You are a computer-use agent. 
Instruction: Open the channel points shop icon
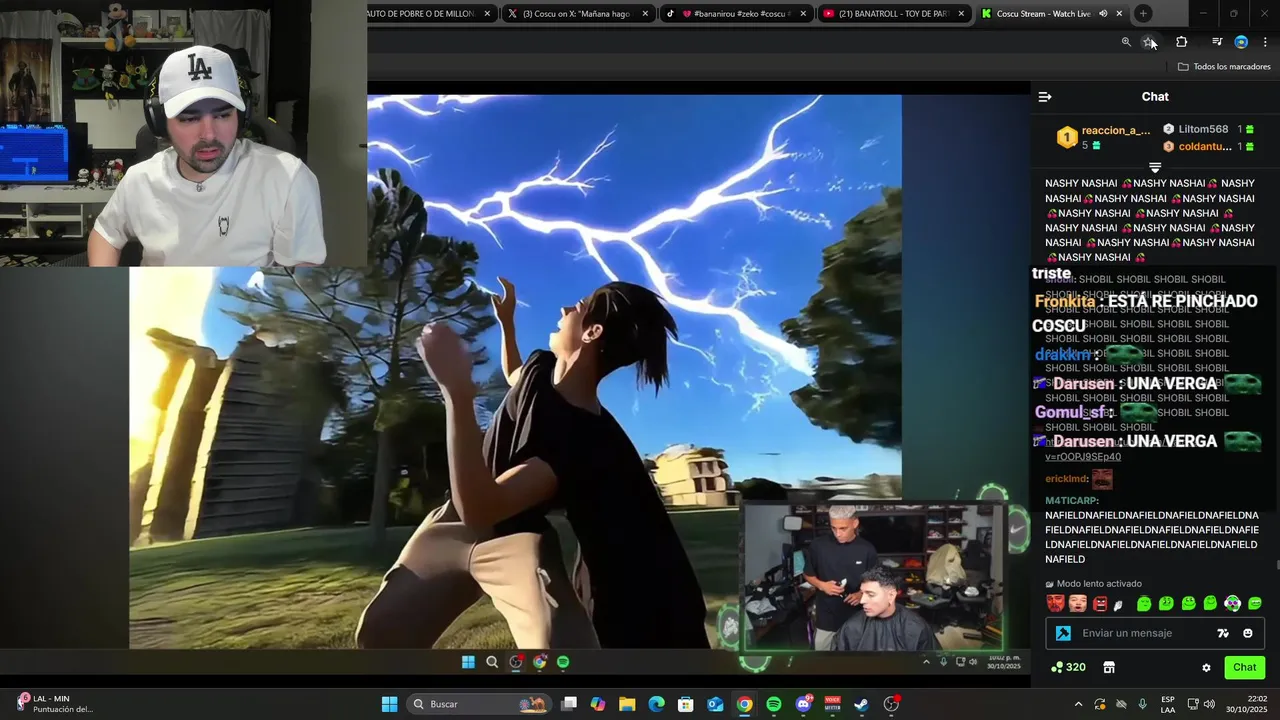coord(1109,667)
